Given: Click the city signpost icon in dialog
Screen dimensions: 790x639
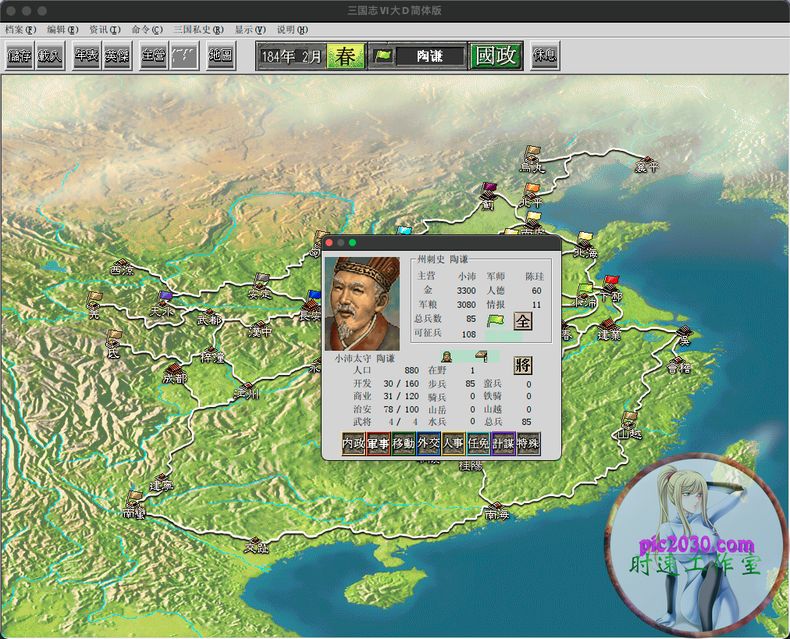Looking at the screenshot, I should (x=481, y=356).
